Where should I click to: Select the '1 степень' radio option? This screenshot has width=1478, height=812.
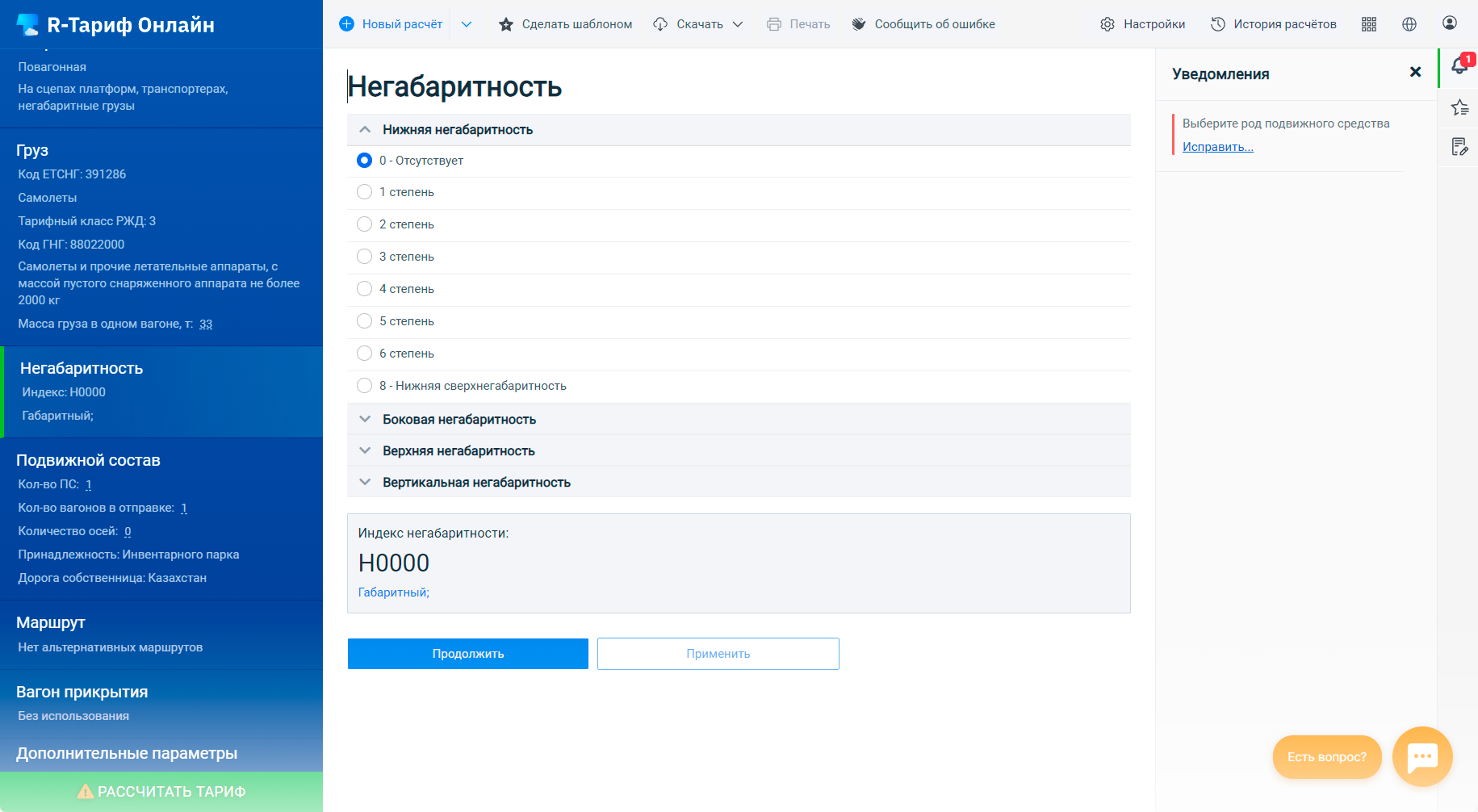tap(365, 192)
